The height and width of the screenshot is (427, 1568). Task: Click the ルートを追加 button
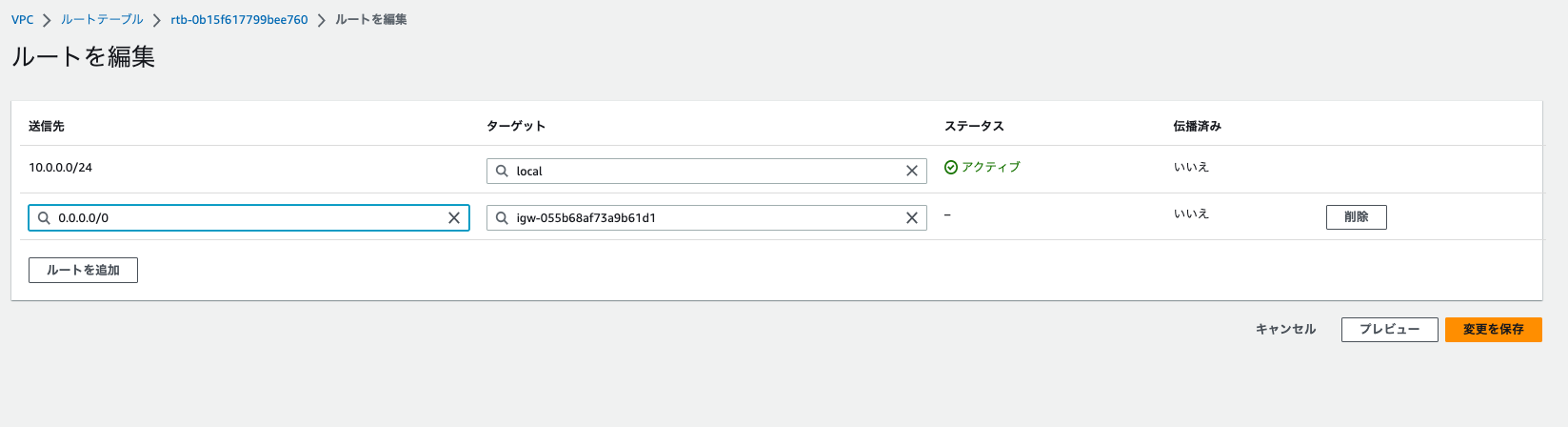[83, 271]
